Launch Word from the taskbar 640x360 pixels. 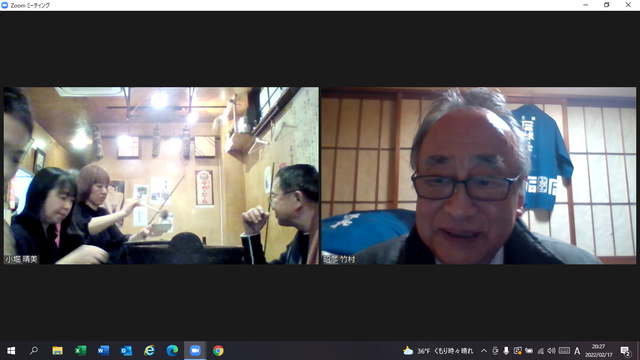click(103, 351)
